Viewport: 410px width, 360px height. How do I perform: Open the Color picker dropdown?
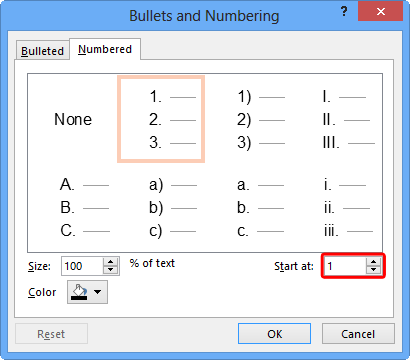(87, 292)
